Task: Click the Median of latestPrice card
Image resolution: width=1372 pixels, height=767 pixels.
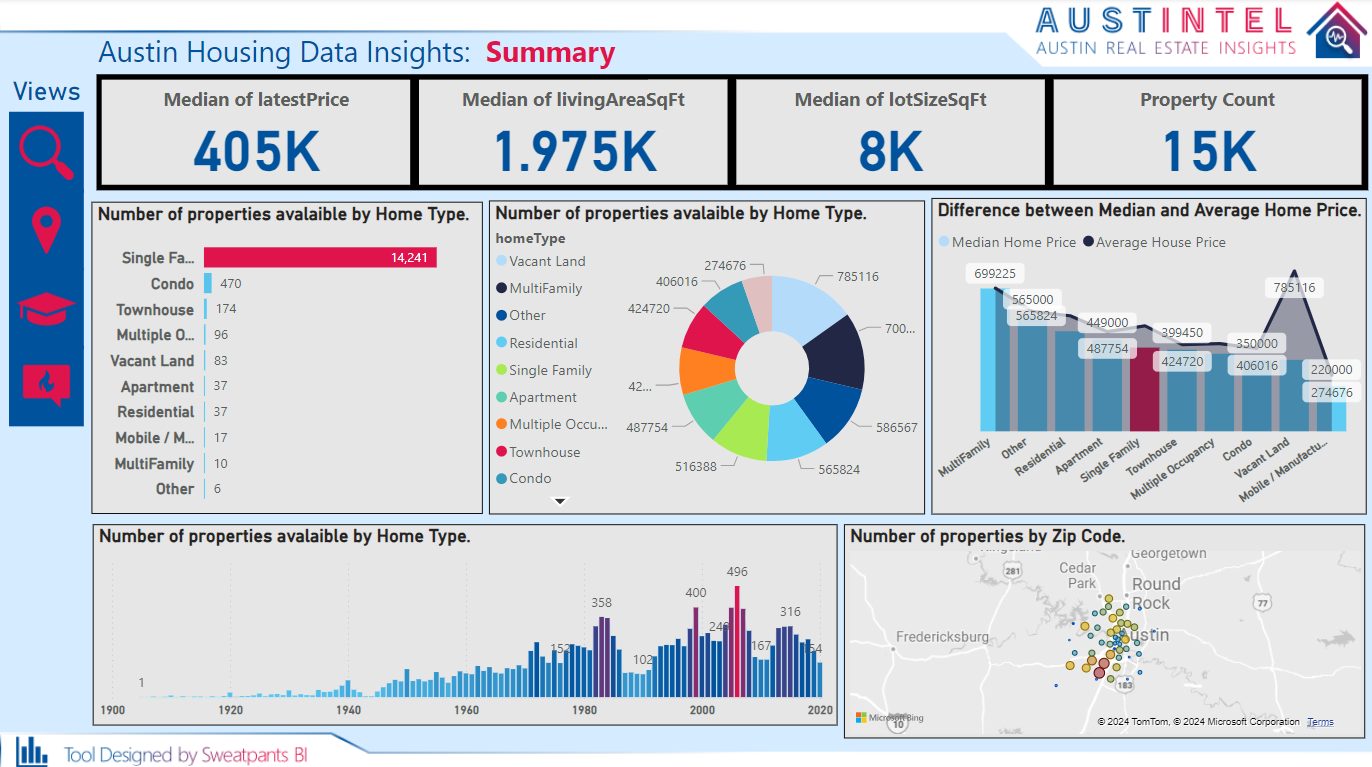Action: tap(256, 133)
